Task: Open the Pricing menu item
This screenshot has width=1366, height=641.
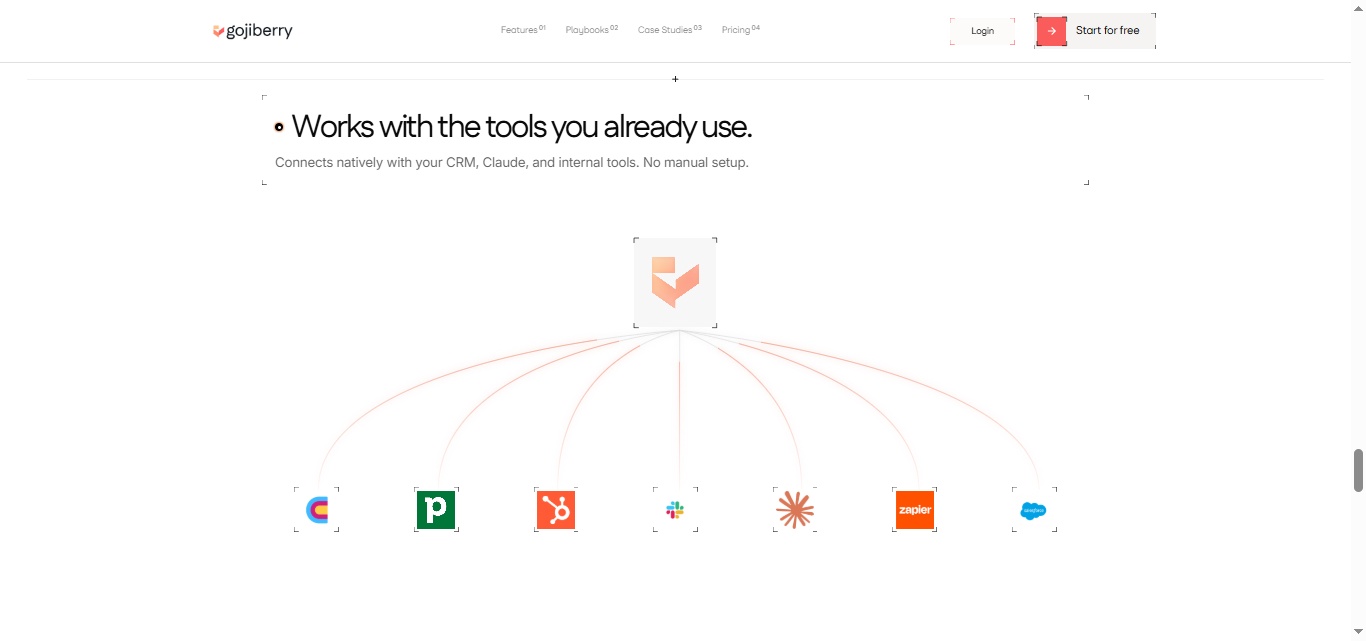Action: (x=740, y=30)
